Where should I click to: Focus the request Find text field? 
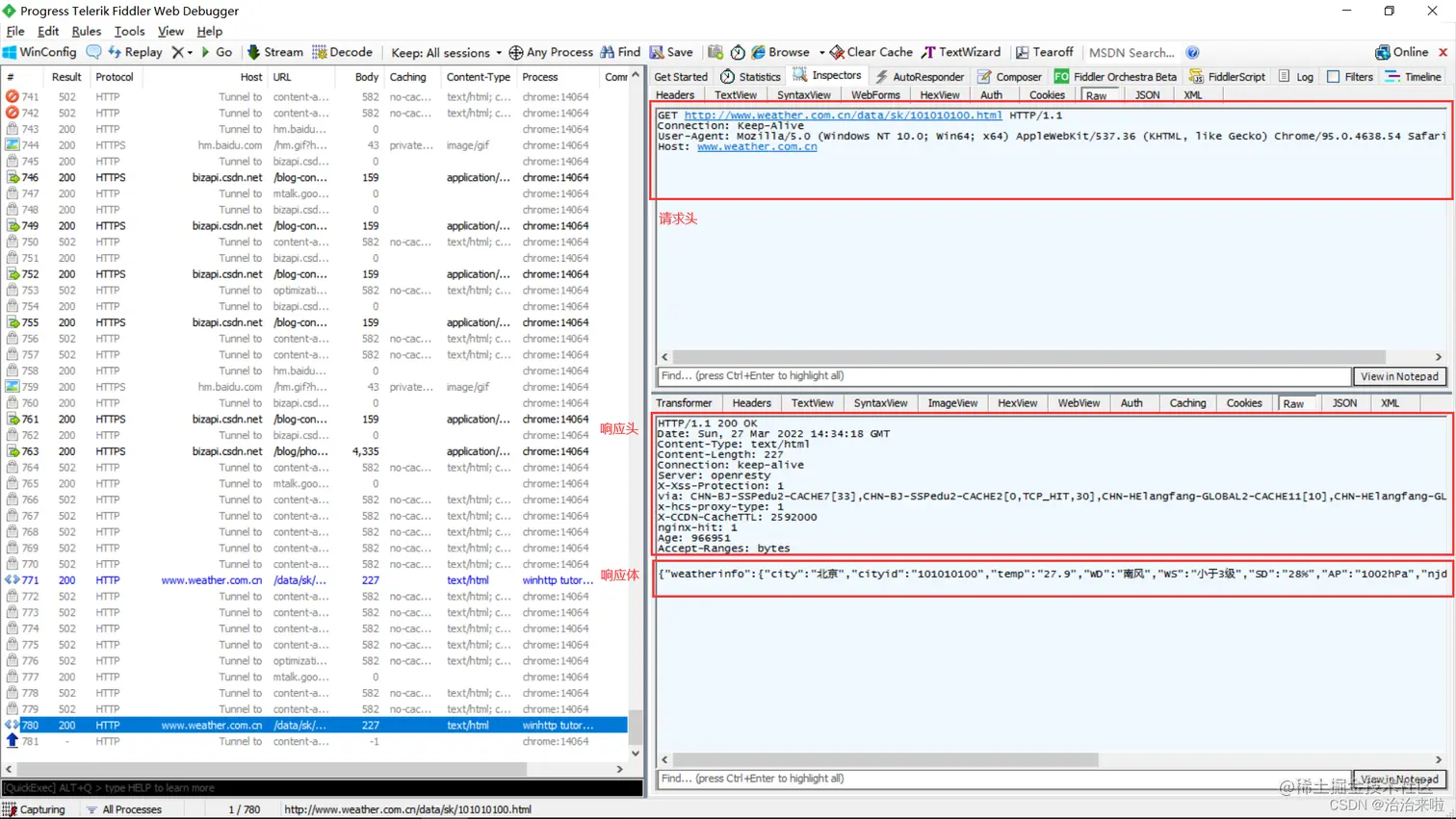(1004, 376)
